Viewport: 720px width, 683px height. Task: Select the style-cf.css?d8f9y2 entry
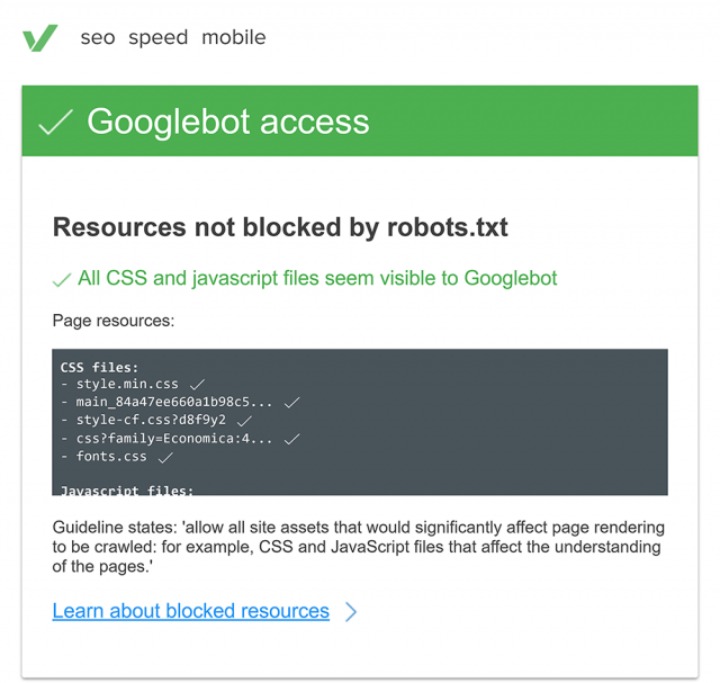(151, 420)
